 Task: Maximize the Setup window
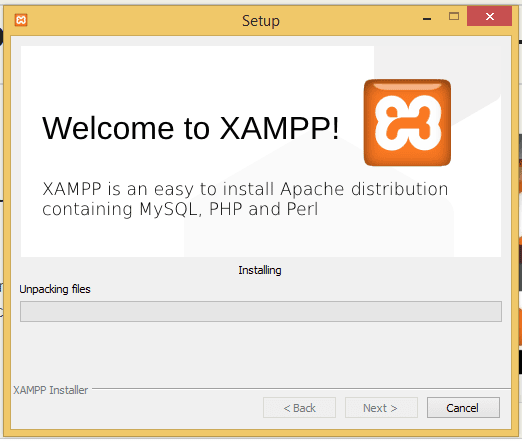tap(454, 16)
